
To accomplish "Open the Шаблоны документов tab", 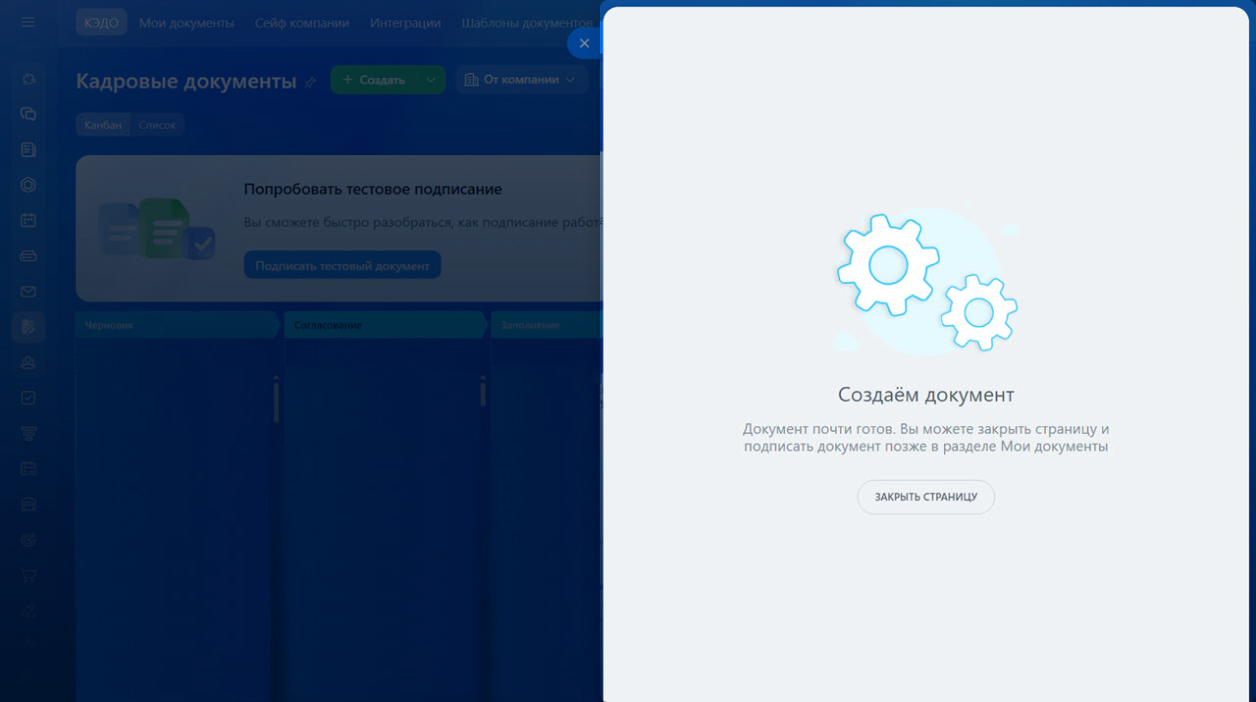I will point(527,22).
